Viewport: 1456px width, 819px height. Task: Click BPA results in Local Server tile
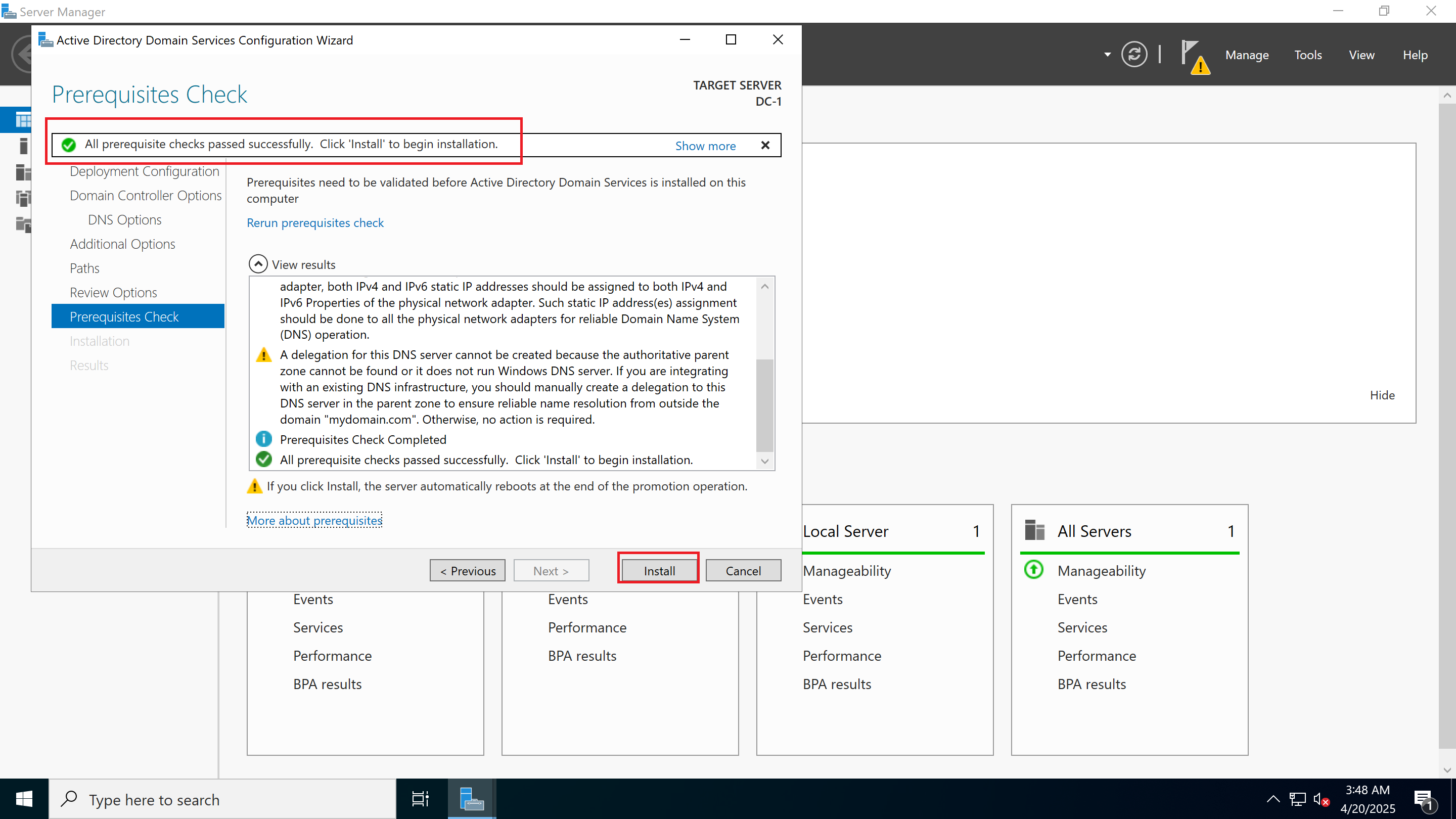[837, 684]
